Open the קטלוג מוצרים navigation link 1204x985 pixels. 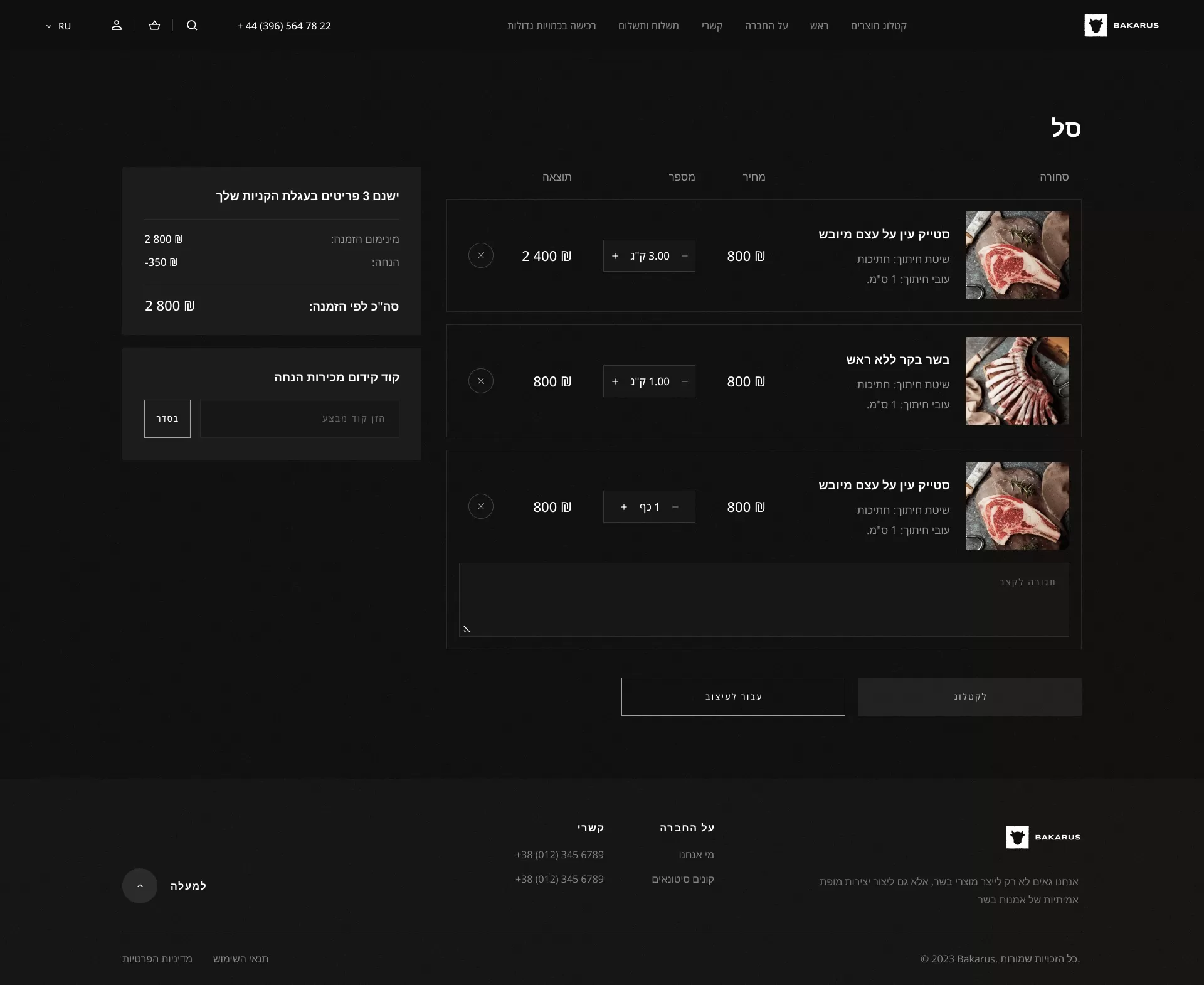(x=879, y=26)
